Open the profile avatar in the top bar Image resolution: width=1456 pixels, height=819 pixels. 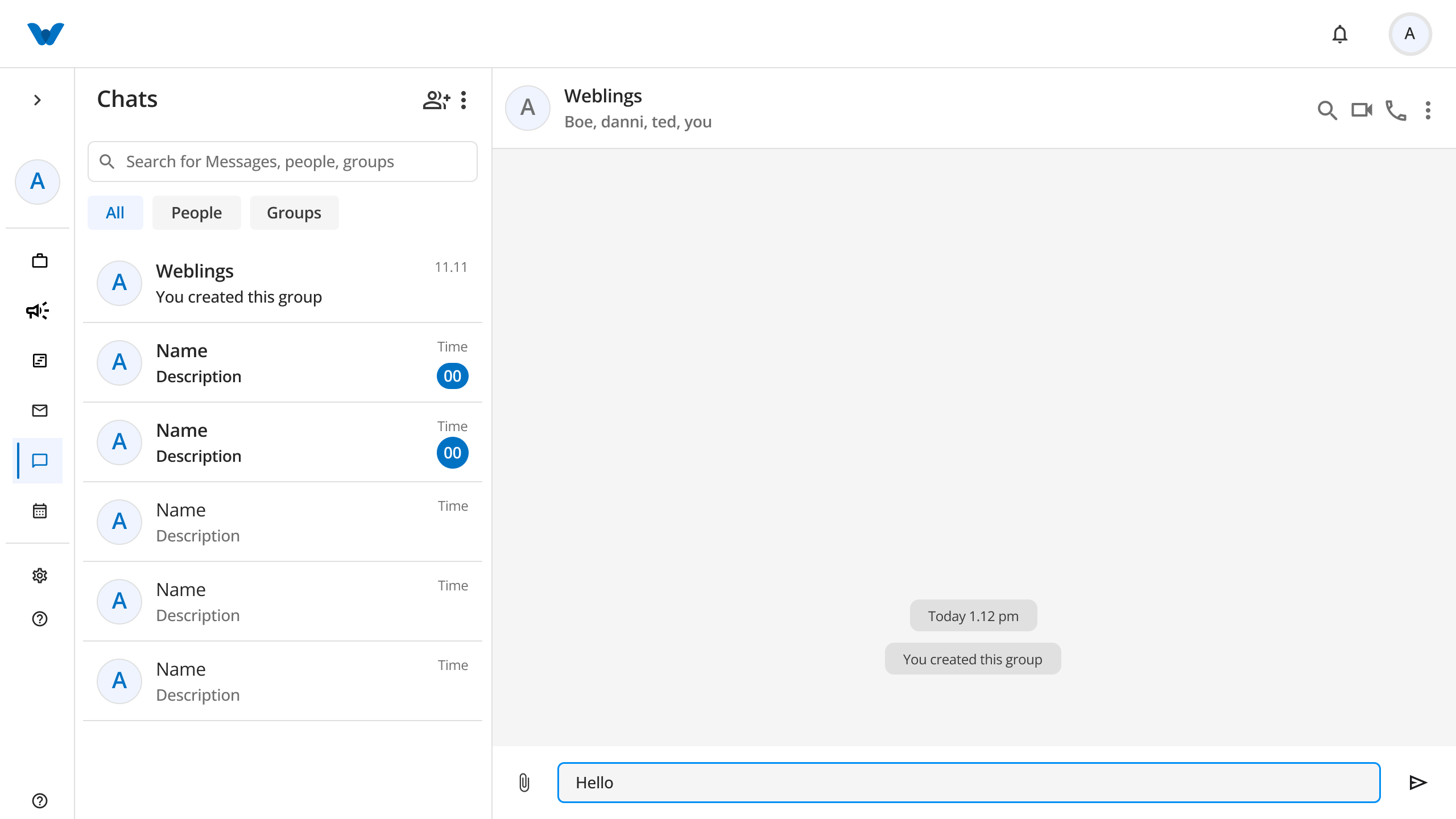point(1410,34)
